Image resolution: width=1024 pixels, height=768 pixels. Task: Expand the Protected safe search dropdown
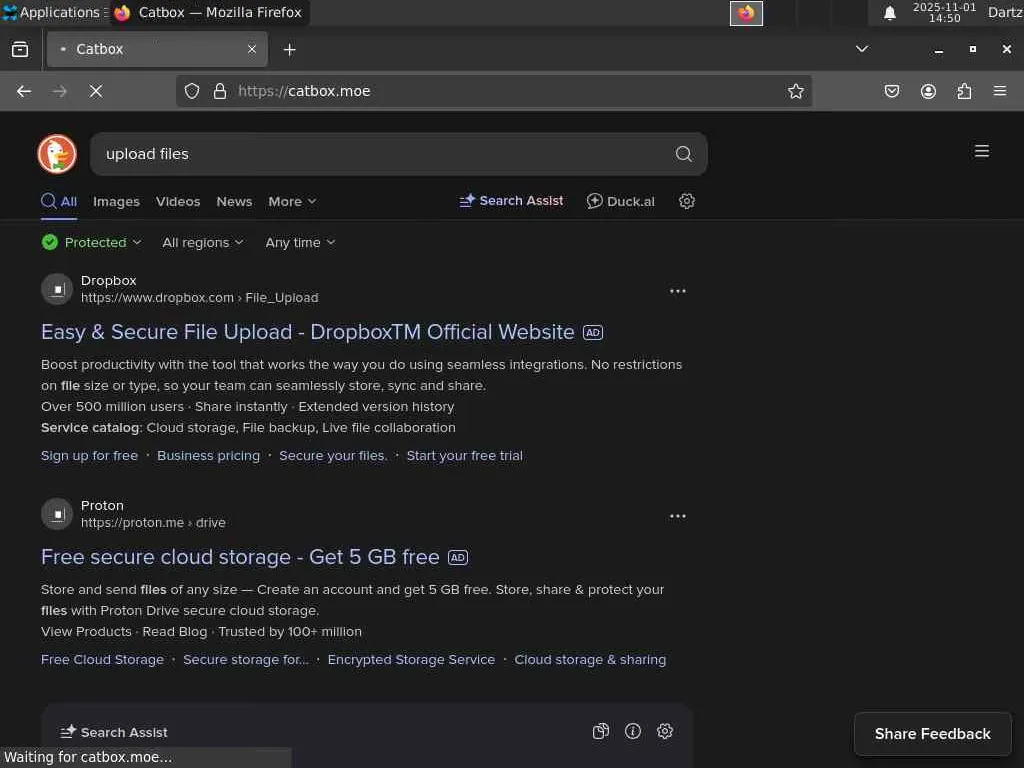91,242
